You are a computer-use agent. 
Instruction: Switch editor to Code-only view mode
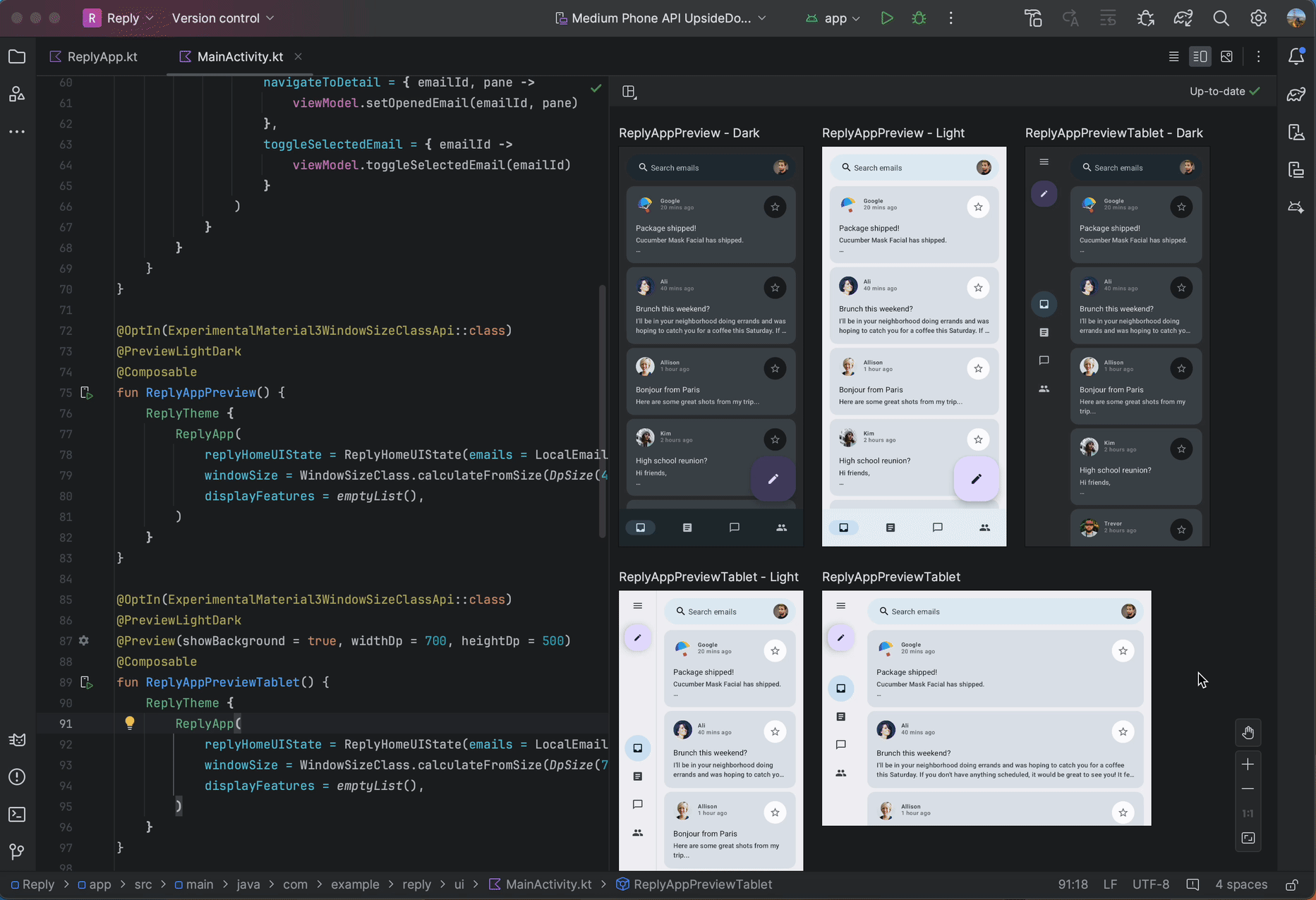click(x=1173, y=56)
